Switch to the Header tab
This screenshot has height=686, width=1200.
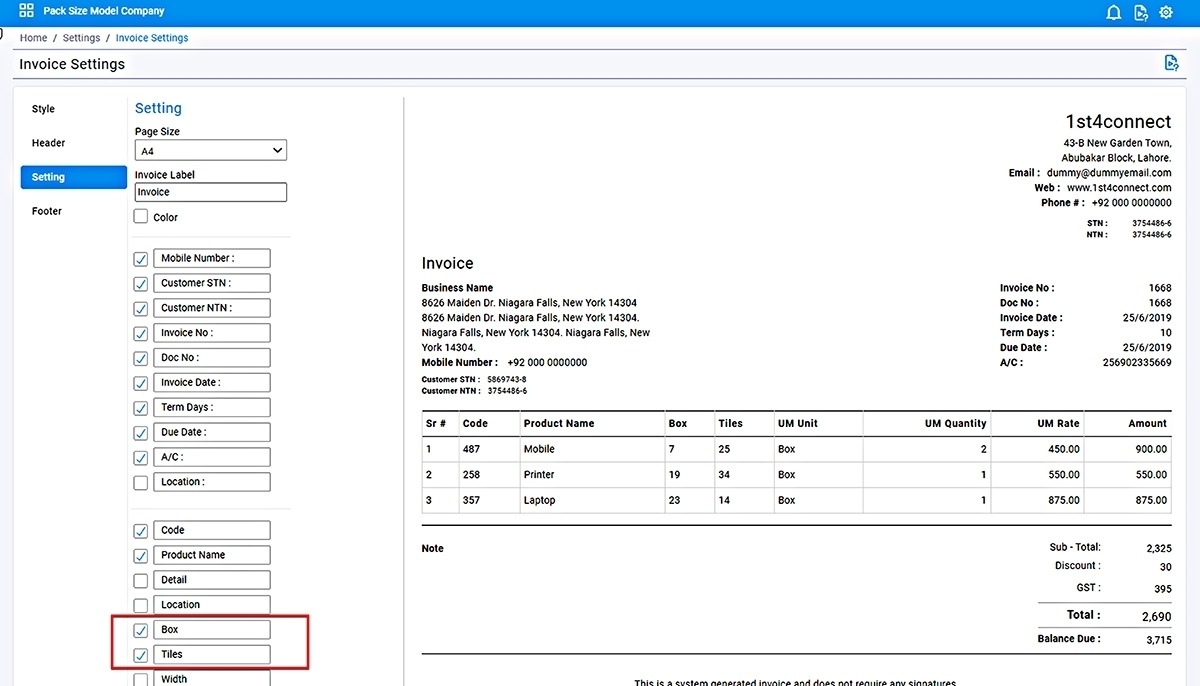click(x=48, y=143)
